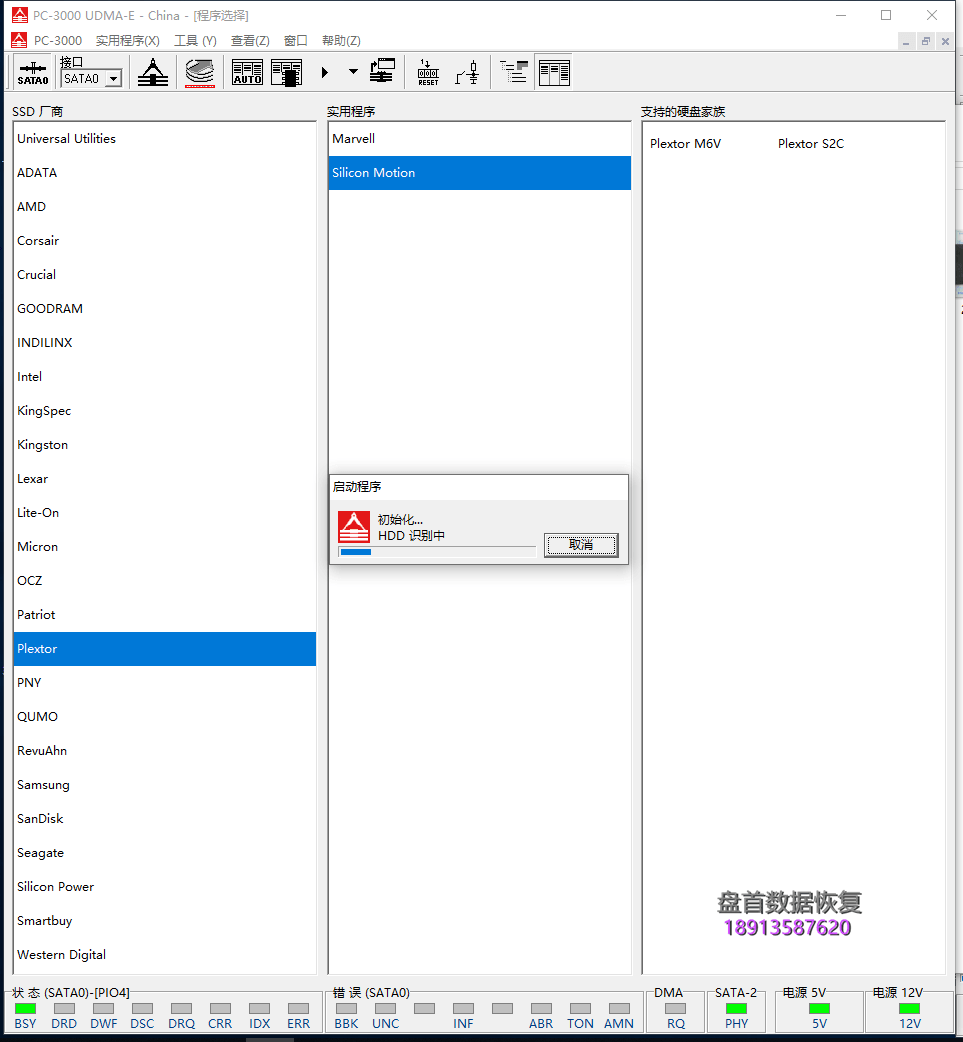Click the SATA-2 PHY indicator

click(x=736, y=1008)
